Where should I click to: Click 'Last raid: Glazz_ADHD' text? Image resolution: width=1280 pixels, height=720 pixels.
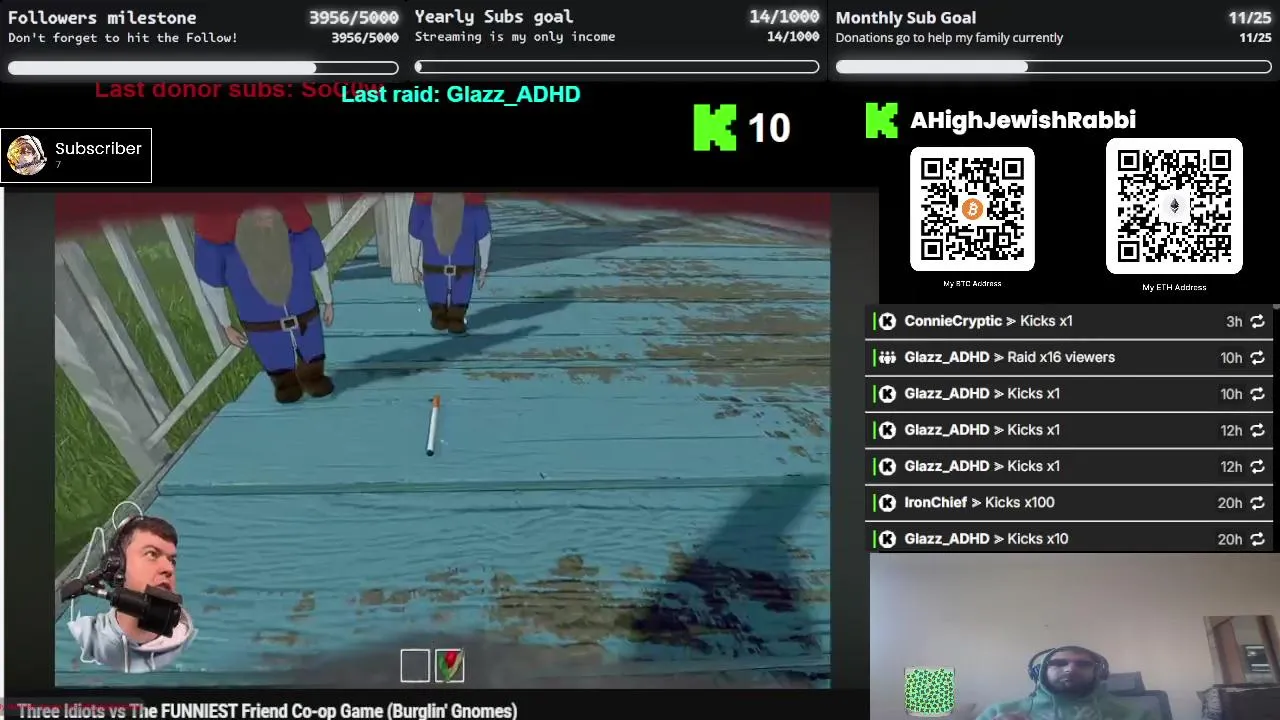pos(461,94)
